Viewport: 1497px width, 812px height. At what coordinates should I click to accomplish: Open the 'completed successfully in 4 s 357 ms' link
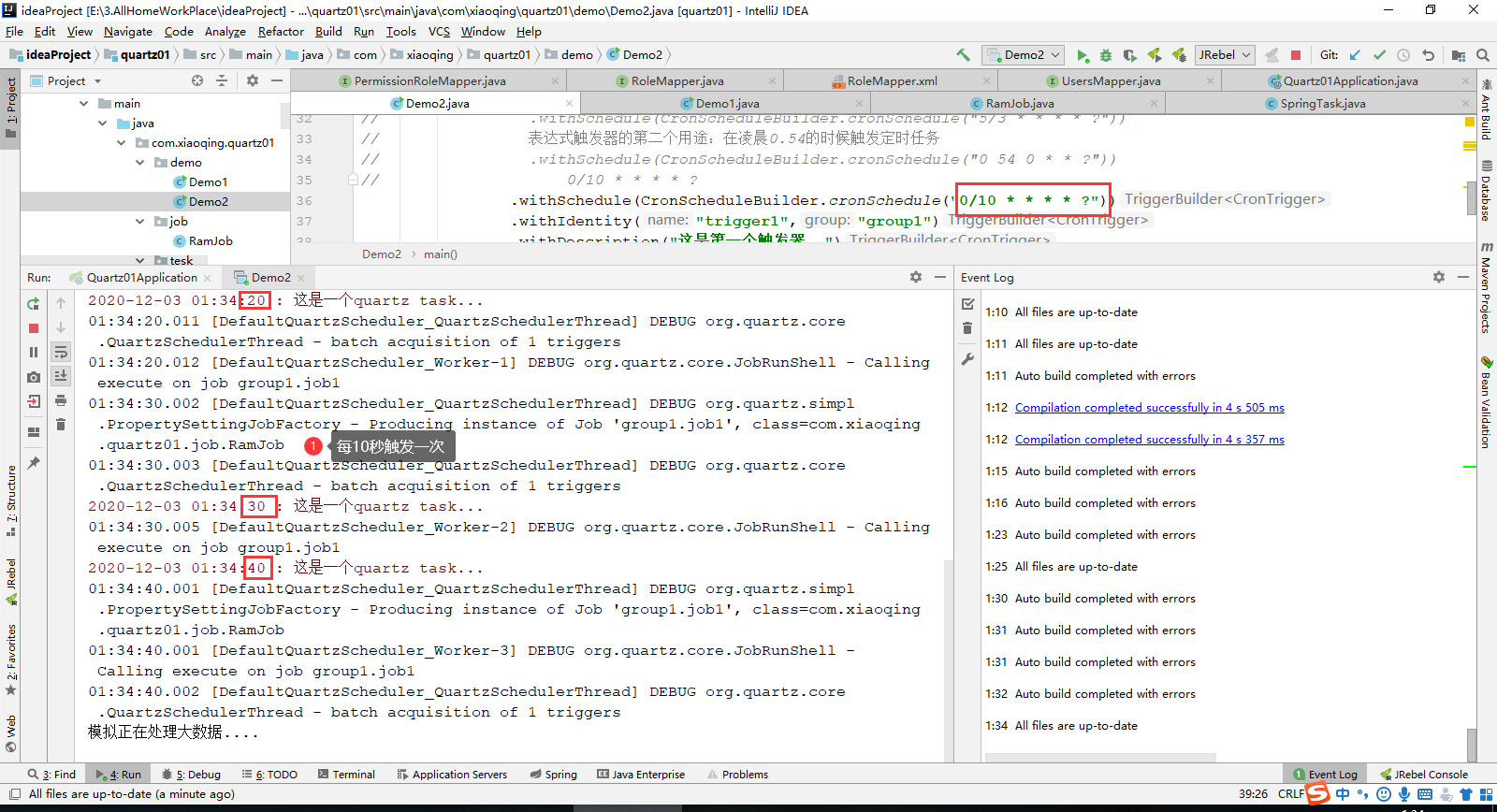click(1149, 440)
